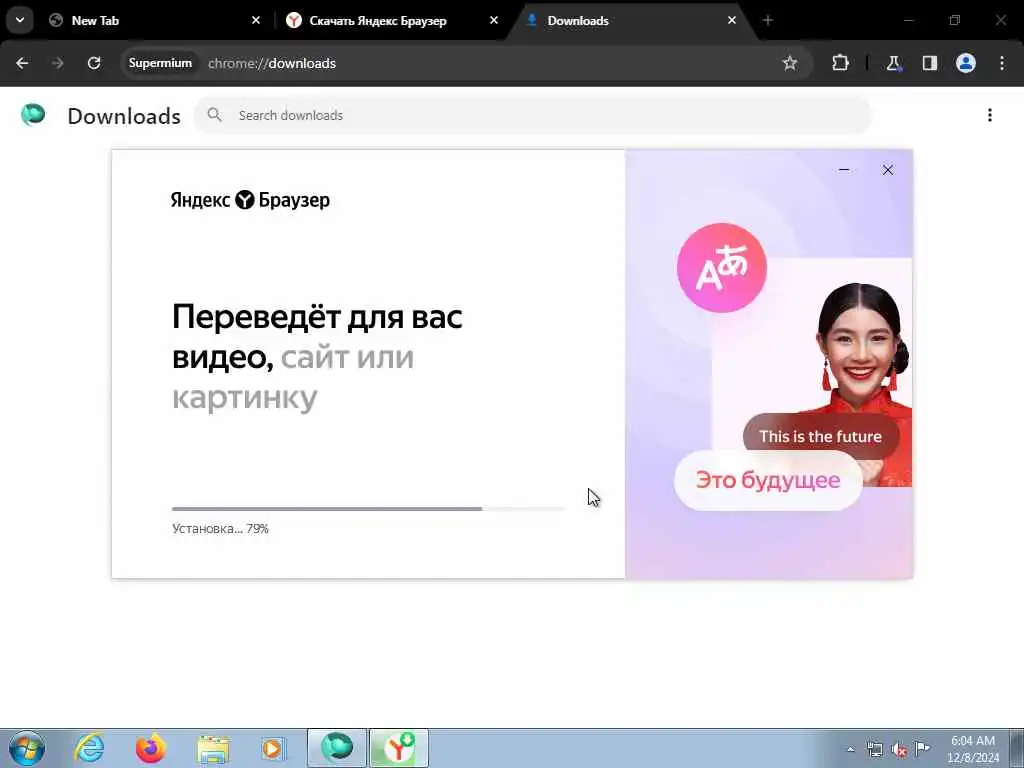Screen dimensions: 1024x768
Task: Close the New Tab tab
Action: [256, 20]
